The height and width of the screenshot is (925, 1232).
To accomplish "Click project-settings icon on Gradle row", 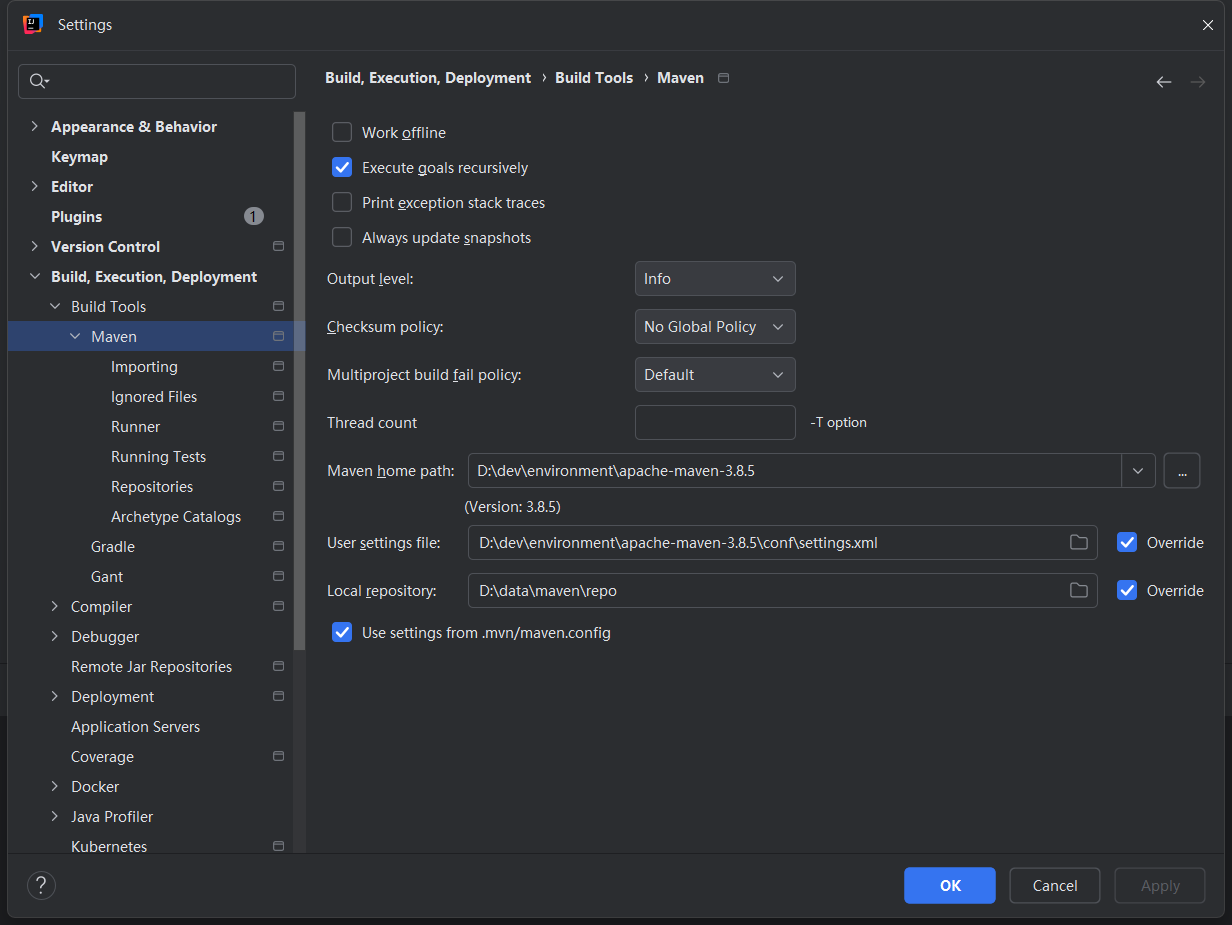I will point(279,546).
